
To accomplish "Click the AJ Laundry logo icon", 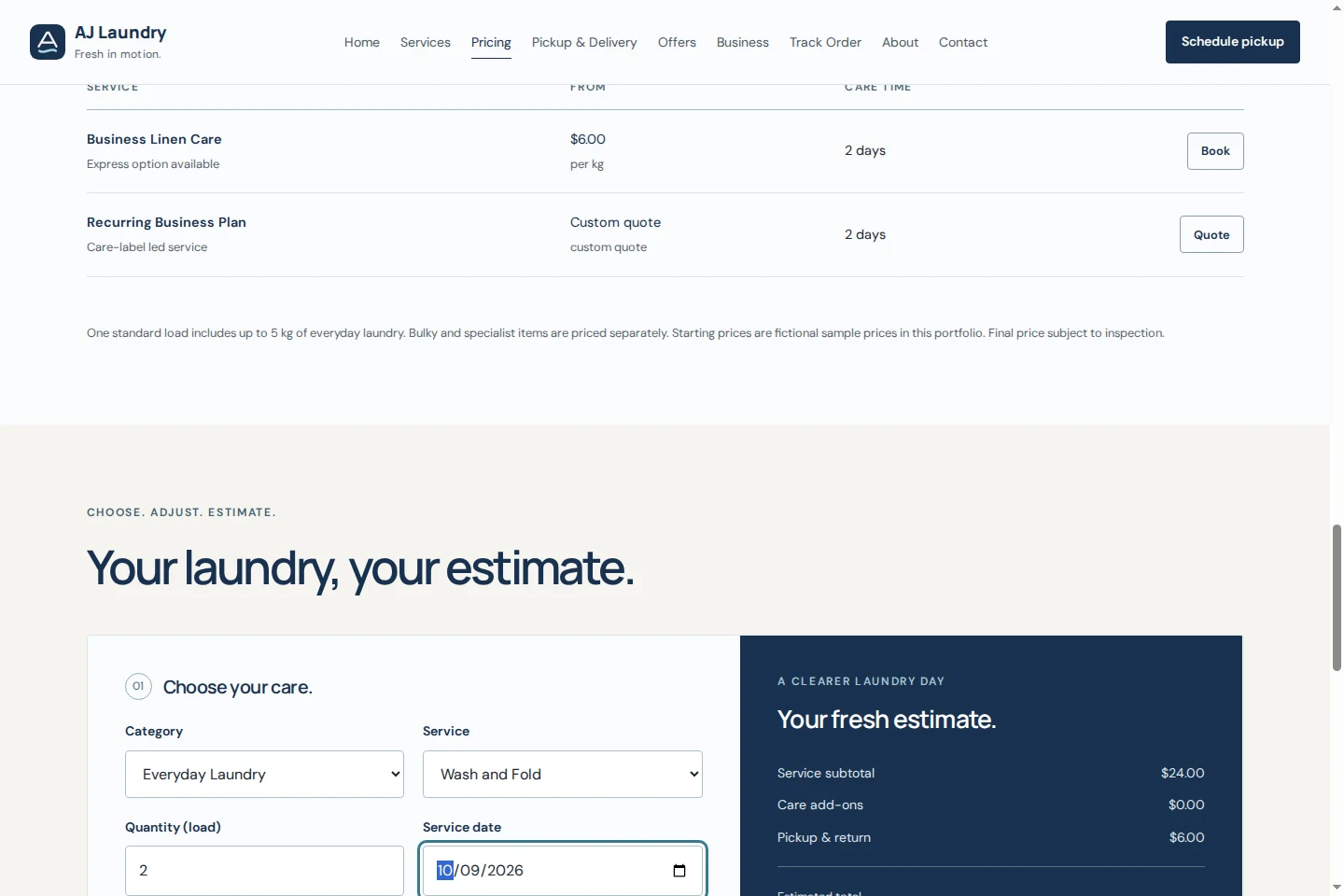I will [x=48, y=42].
